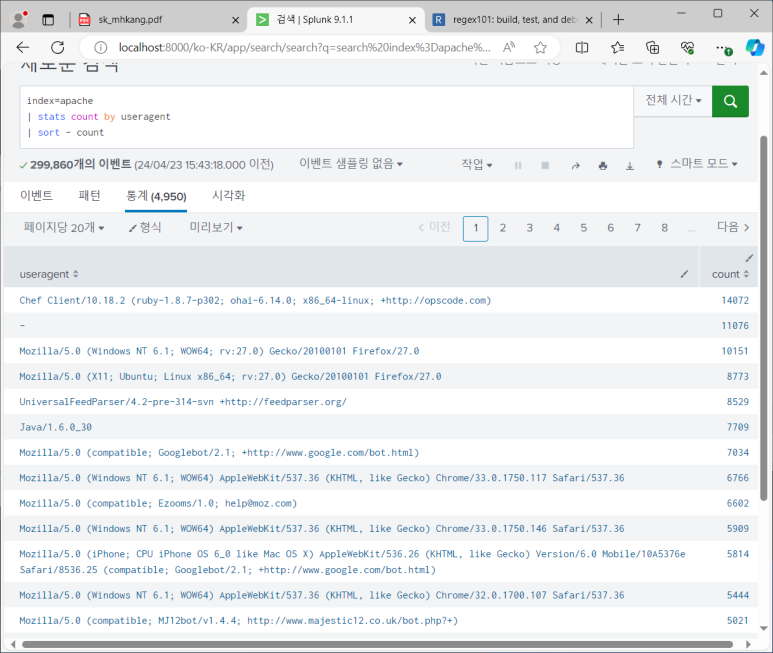Sort by the useragent column header
Viewport: 773px width, 653px height.
(x=49, y=274)
